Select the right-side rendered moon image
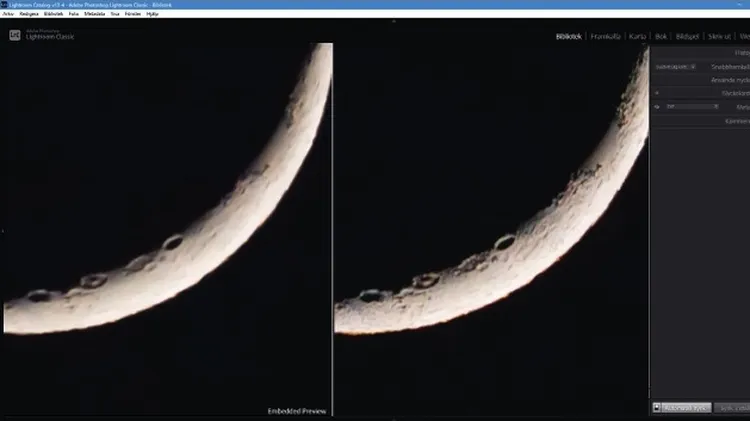This screenshot has height=421, width=750. click(490, 220)
